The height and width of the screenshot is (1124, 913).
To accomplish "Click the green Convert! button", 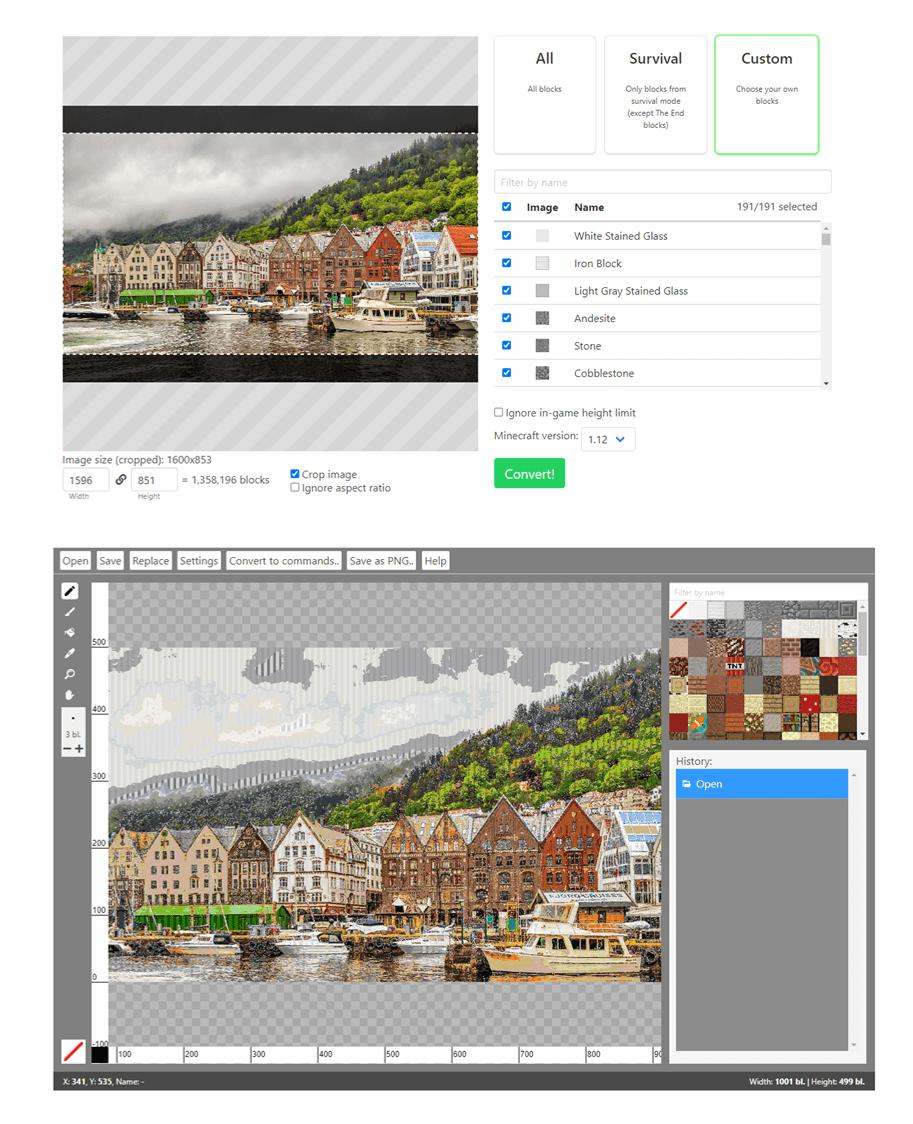I will click(x=530, y=473).
